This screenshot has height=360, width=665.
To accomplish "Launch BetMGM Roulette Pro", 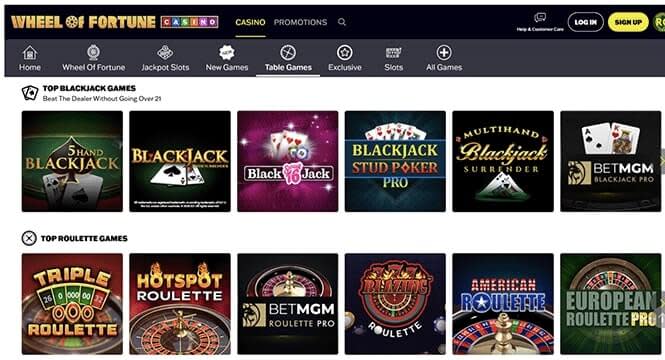I will point(288,304).
